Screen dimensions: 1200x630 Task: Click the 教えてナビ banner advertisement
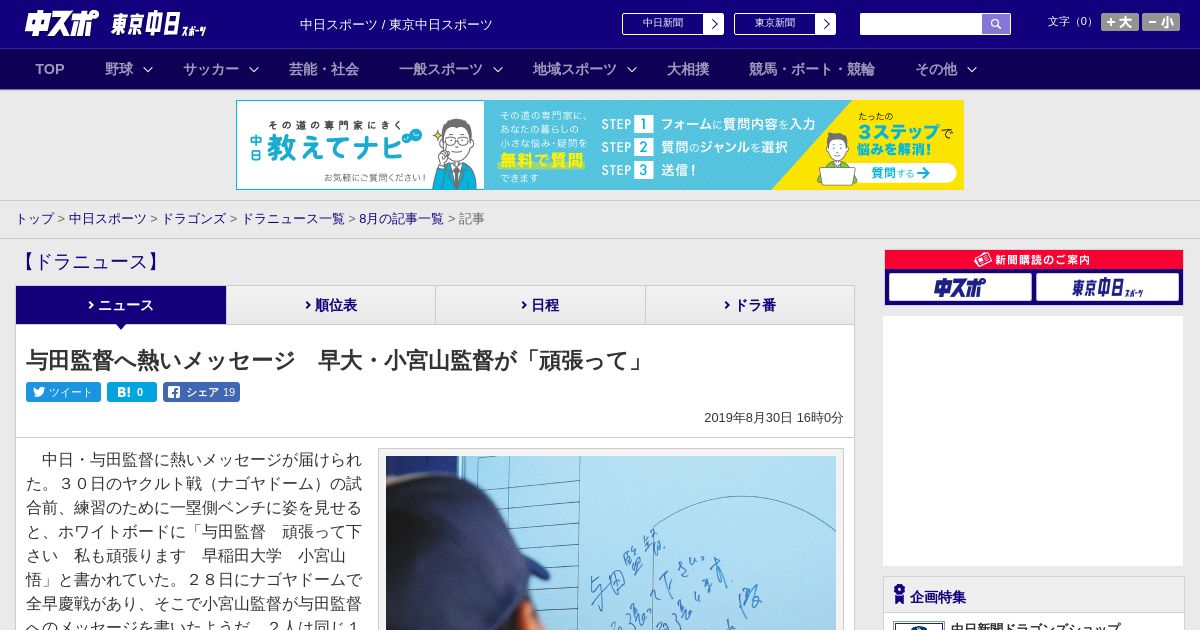click(x=600, y=145)
